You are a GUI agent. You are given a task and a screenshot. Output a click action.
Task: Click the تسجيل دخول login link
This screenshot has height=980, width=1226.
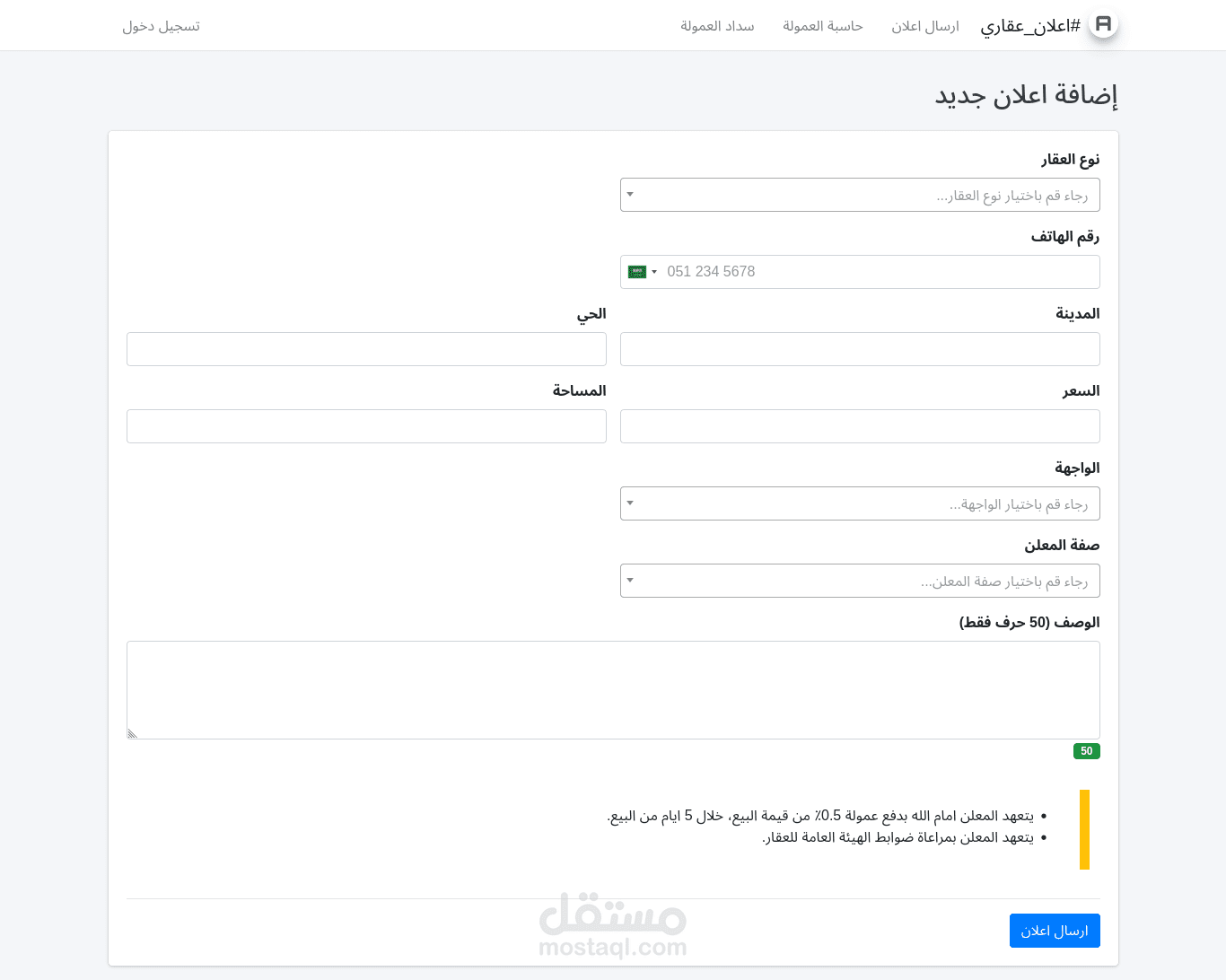tap(161, 26)
